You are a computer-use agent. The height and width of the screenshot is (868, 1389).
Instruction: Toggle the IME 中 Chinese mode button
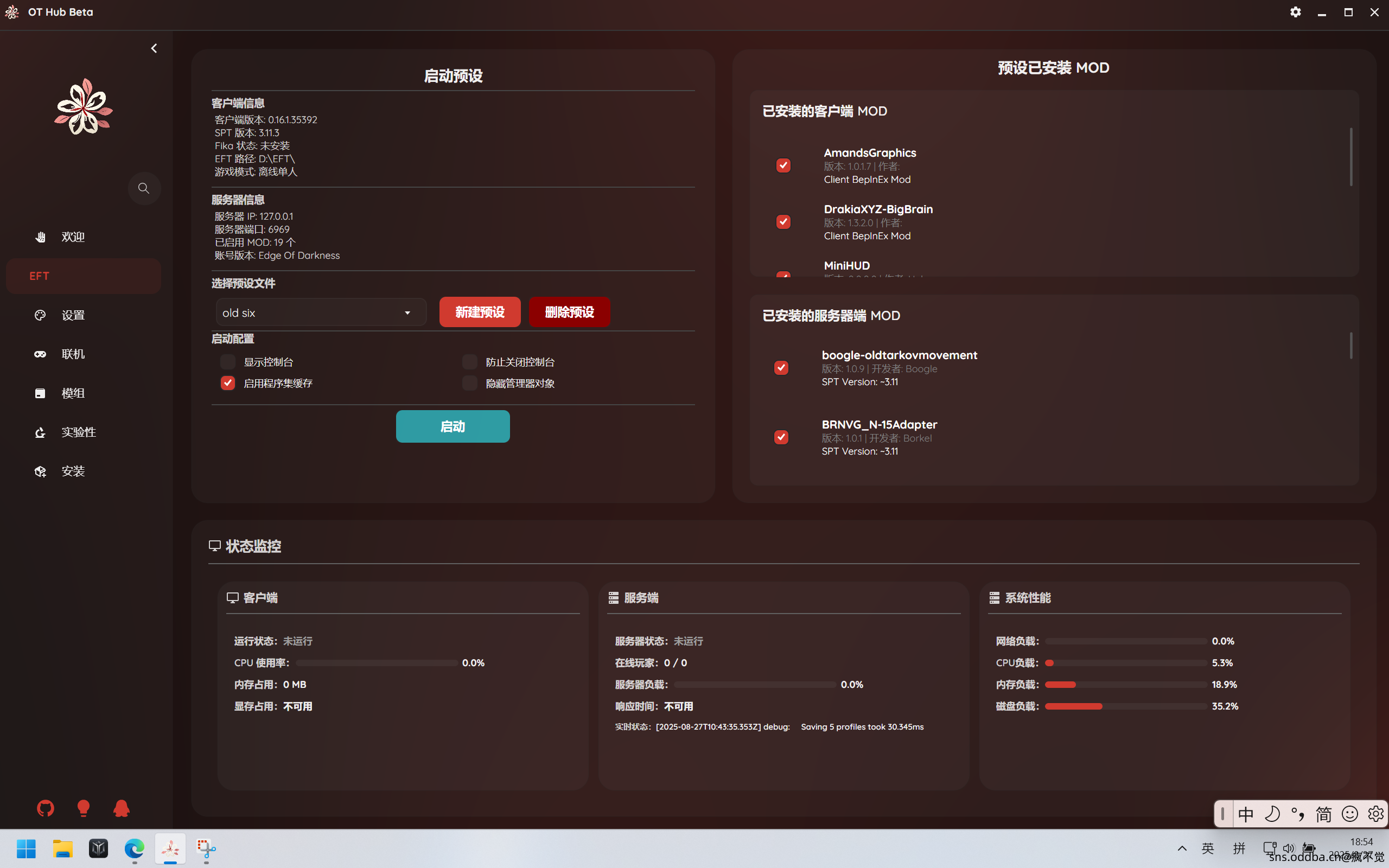click(1246, 814)
